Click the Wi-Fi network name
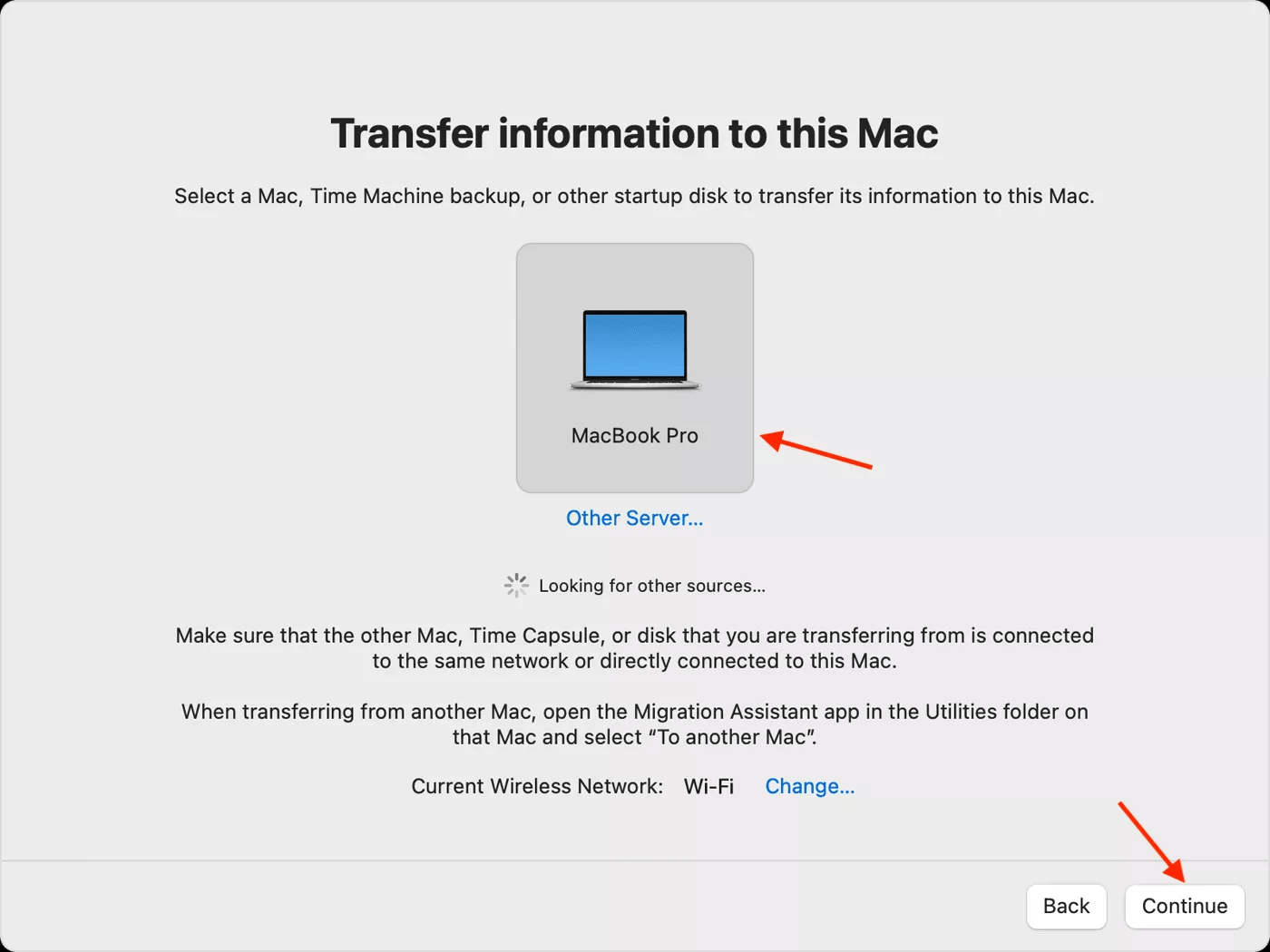Image resolution: width=1270 pixels, height=952 pixels. 709,786
